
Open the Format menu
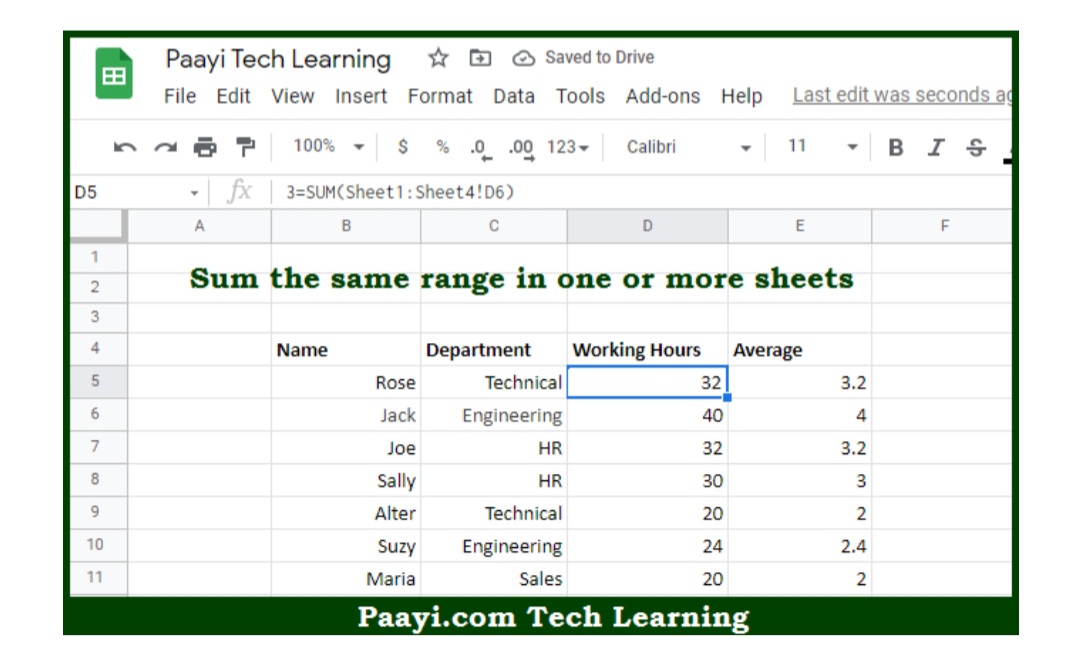pos(439,96)
